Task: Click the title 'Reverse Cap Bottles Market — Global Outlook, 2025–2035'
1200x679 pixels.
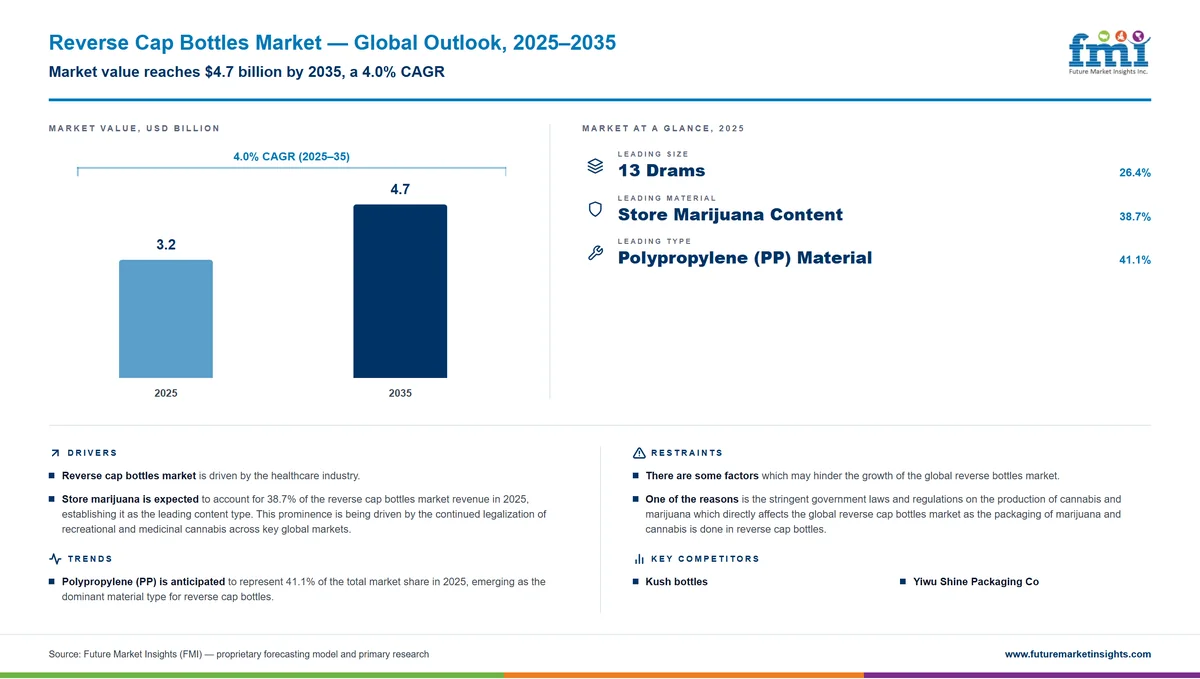Action: pyautogui.click(x=332, y=43)
